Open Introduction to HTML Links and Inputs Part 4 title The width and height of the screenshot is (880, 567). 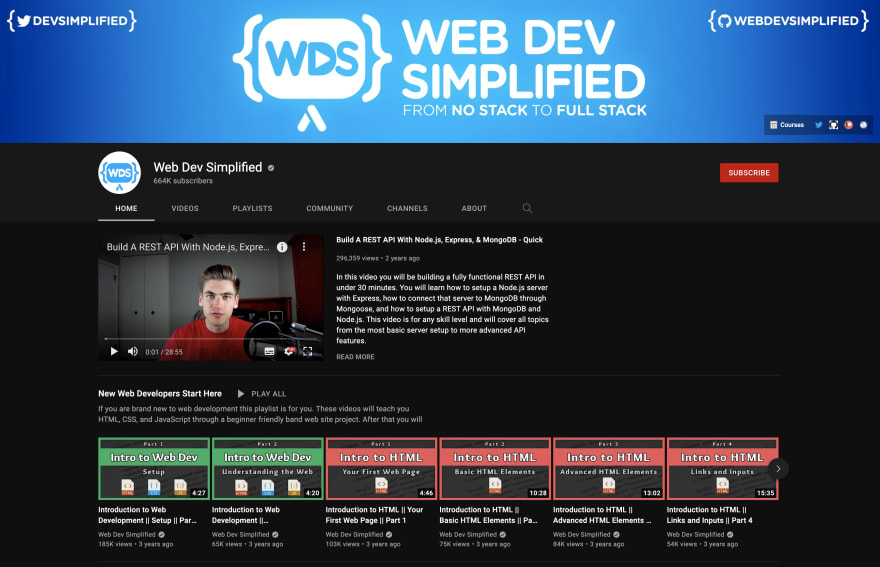[x=709, y=515]
